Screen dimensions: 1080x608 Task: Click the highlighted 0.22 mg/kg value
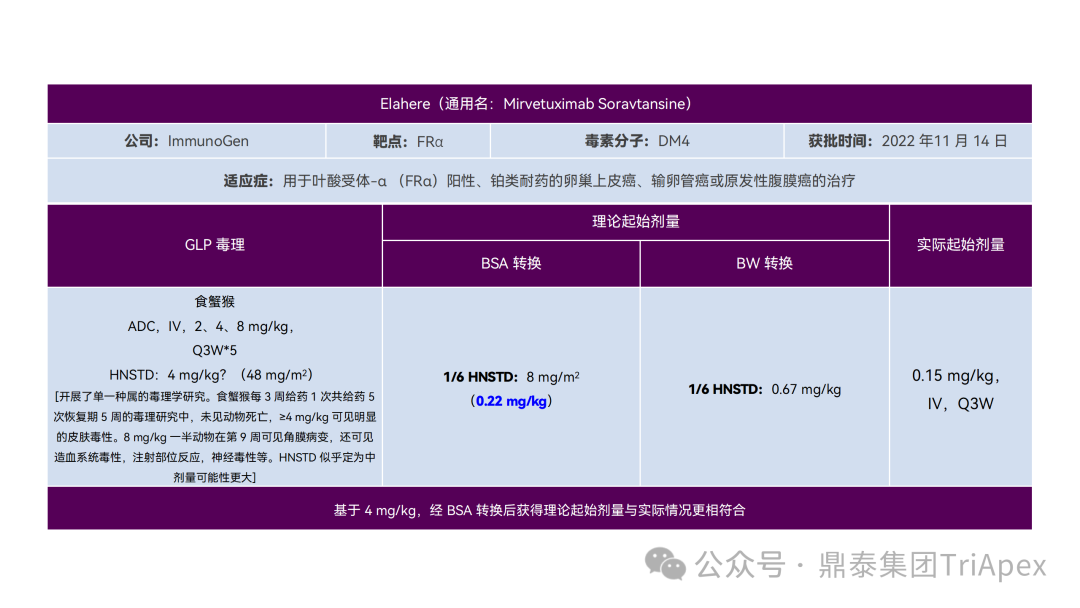(x=512, y=400)
